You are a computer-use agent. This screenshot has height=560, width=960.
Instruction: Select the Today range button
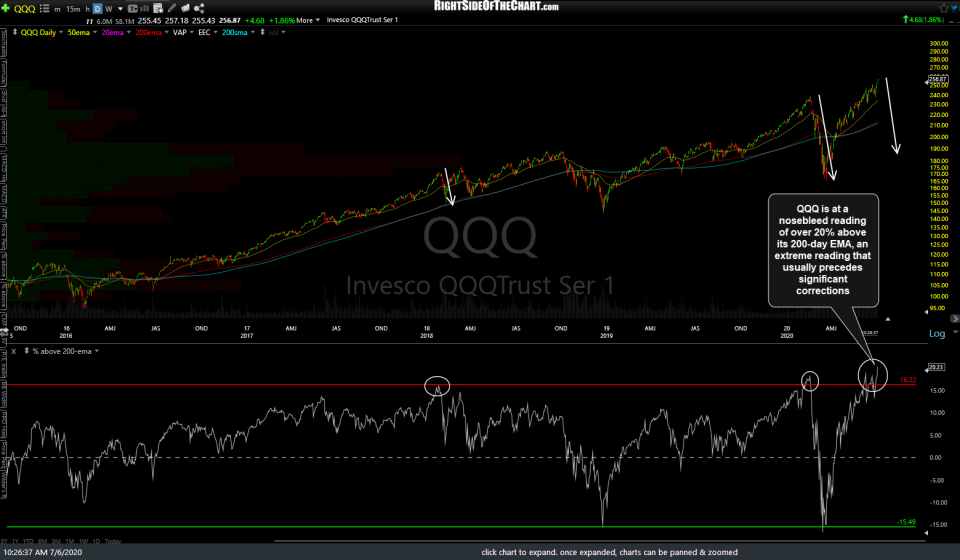coord(113,541)
